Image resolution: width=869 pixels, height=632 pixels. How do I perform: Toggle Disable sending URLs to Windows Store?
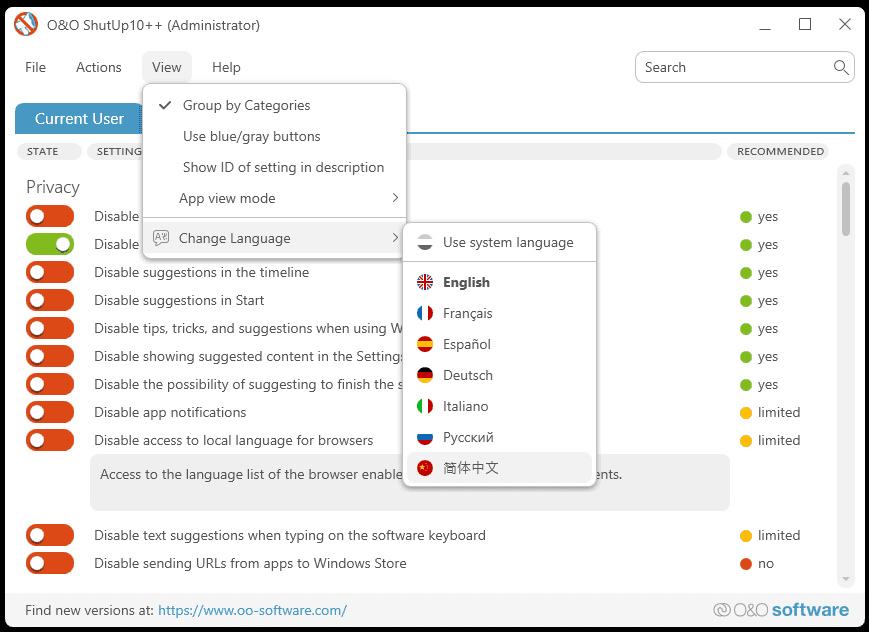[50, 563]
